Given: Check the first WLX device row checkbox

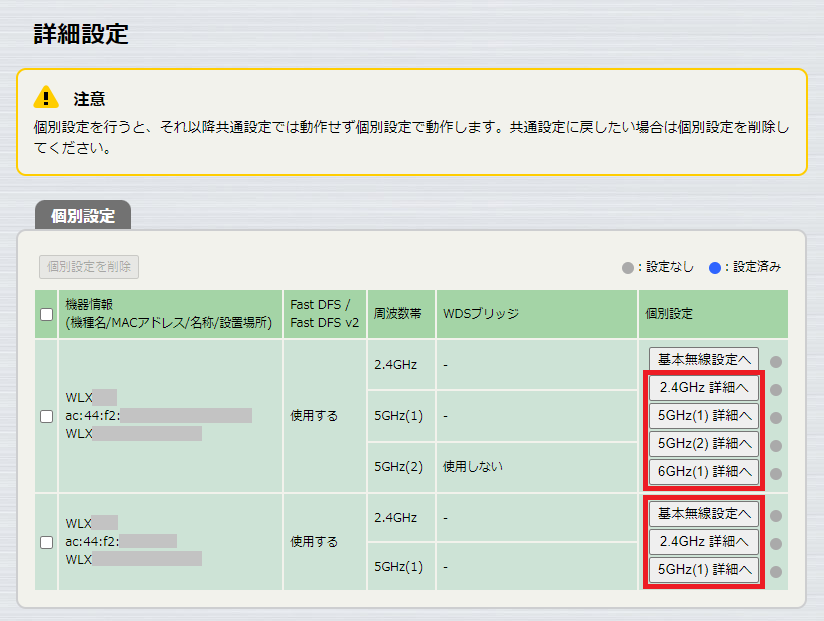Looking at the screenshot, I should tap(45, 416).
